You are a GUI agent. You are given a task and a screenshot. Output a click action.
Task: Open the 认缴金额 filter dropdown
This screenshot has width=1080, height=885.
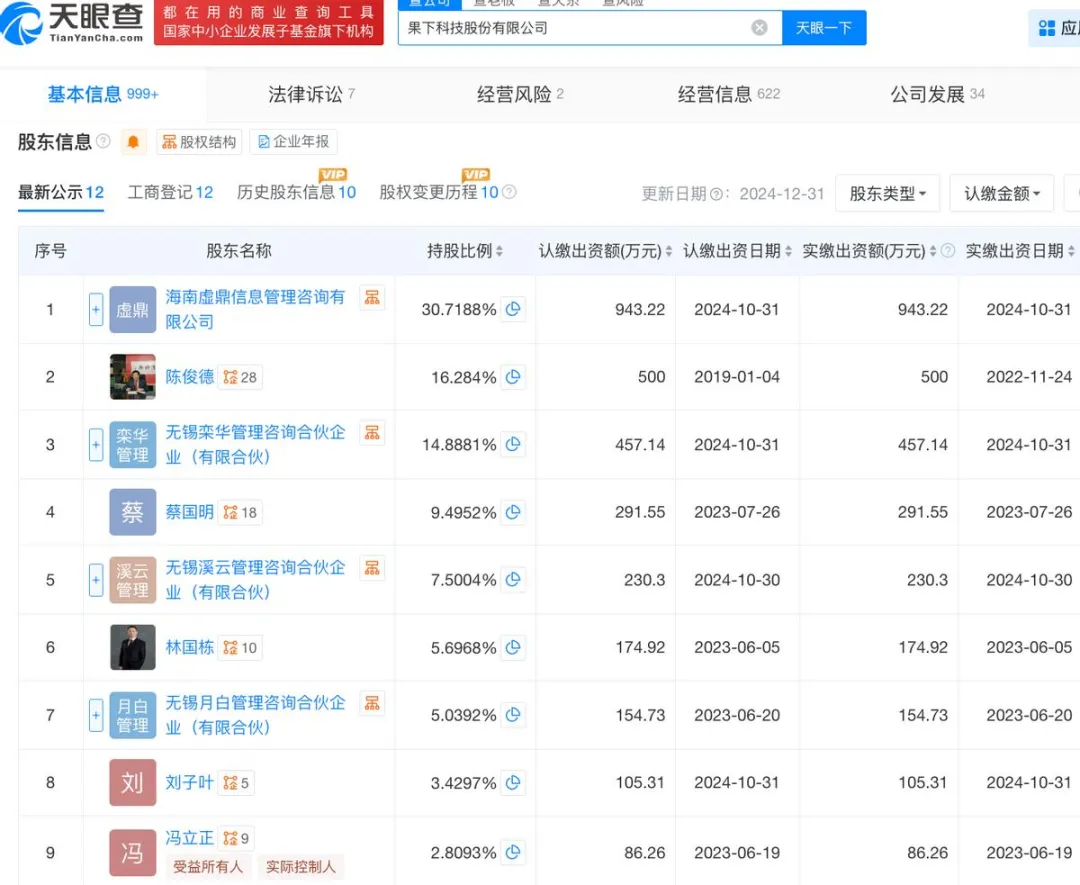pyautogui.click(x=1001, y=193)
